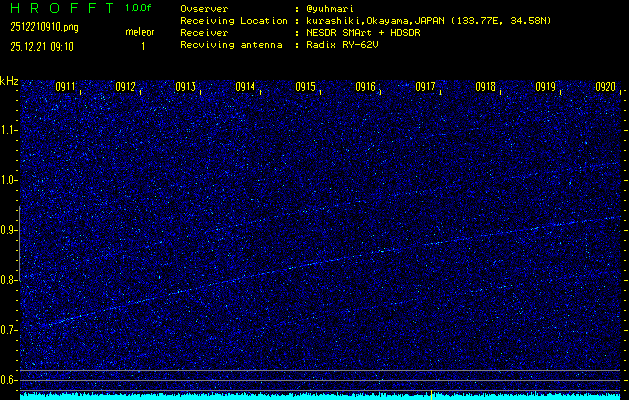Click the 0917 time marker
Image resolution: width=629 pixels, height=400 pixels.
click(x=425, y=88)
